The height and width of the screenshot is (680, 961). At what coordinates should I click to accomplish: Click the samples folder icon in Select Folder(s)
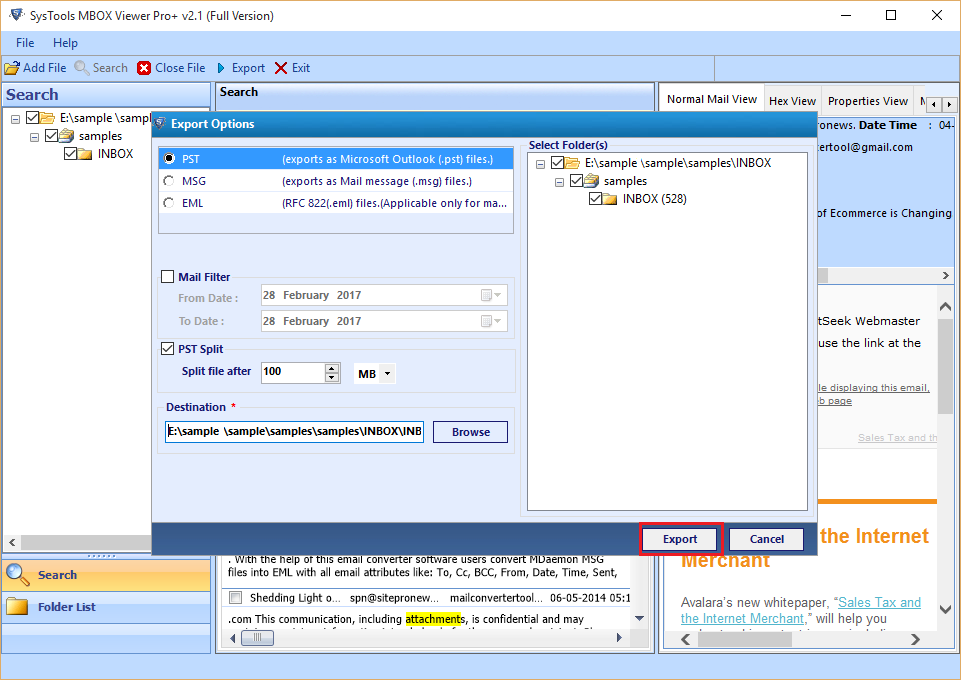(x=592, y=181)
